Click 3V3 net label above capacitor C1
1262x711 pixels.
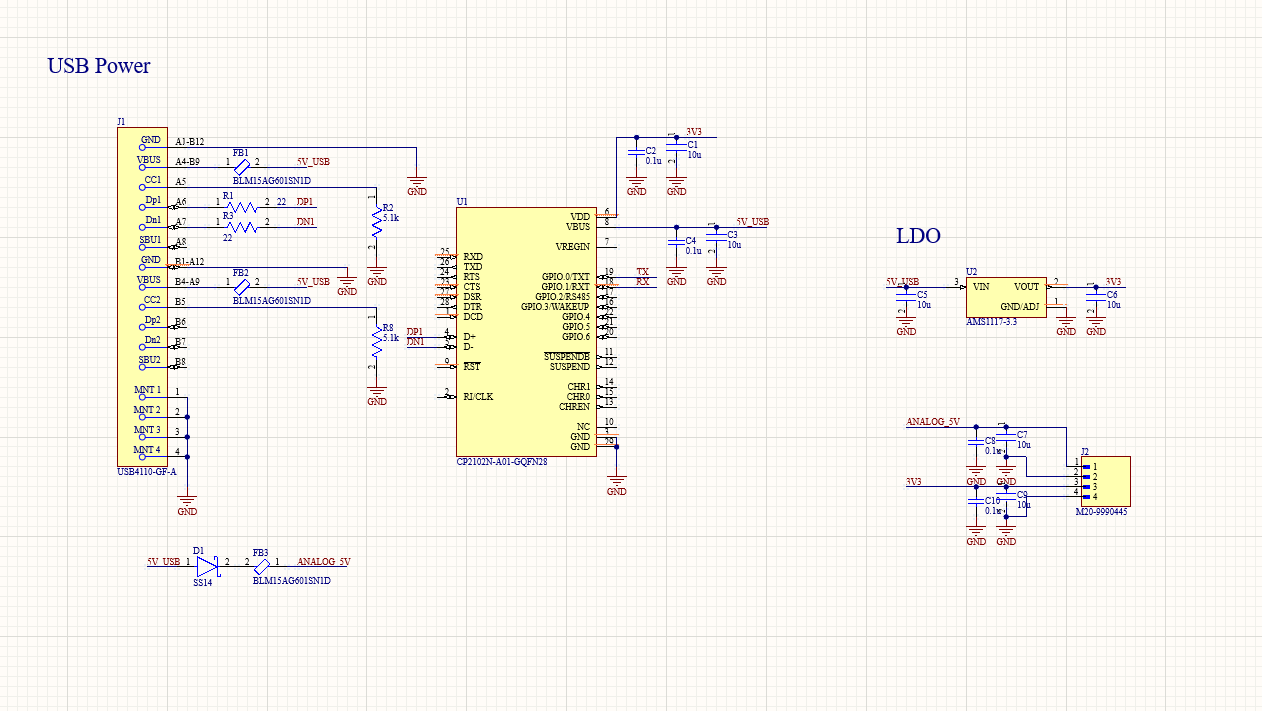click(694, 132)
